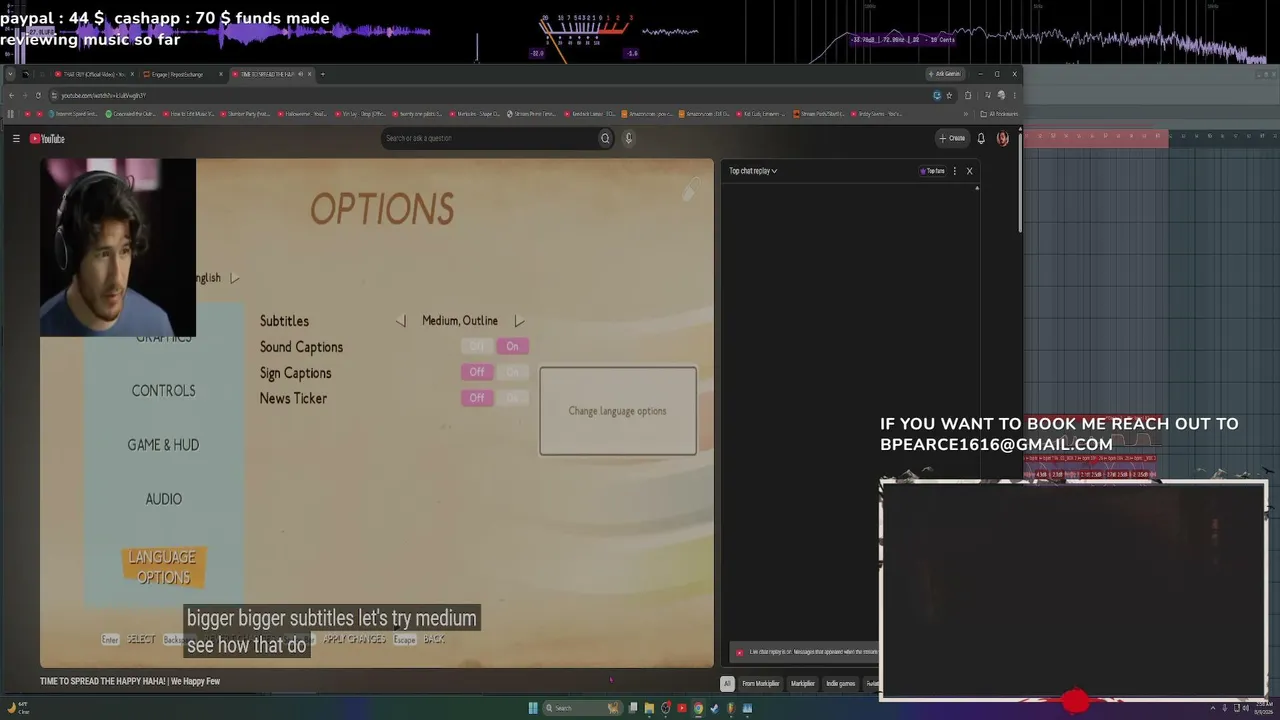Select the Markiplier filter chip
The height and width of the screenshot is (720, 1280).
[803, 684]
